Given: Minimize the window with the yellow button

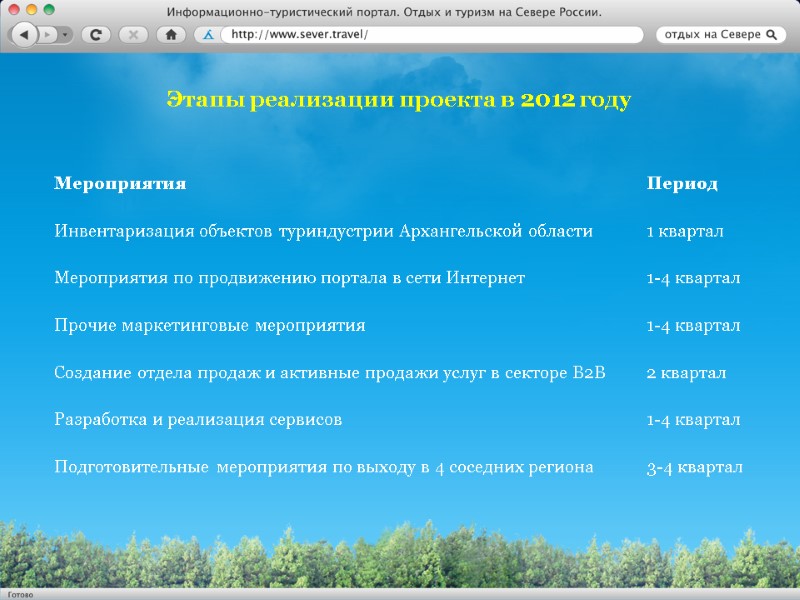Looking at the screenshot, I should click(32, 9).
